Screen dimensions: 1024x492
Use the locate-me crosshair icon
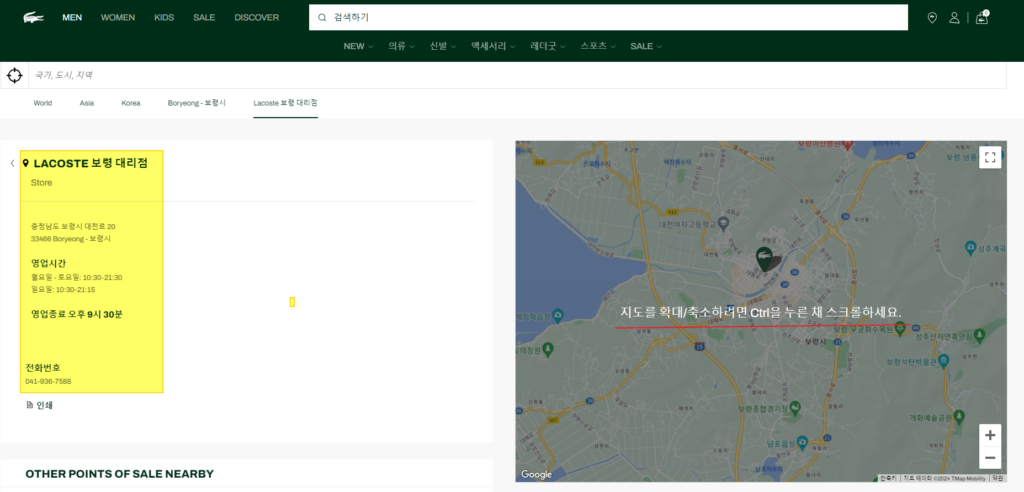pyautogui.click(x=14, y=76)
